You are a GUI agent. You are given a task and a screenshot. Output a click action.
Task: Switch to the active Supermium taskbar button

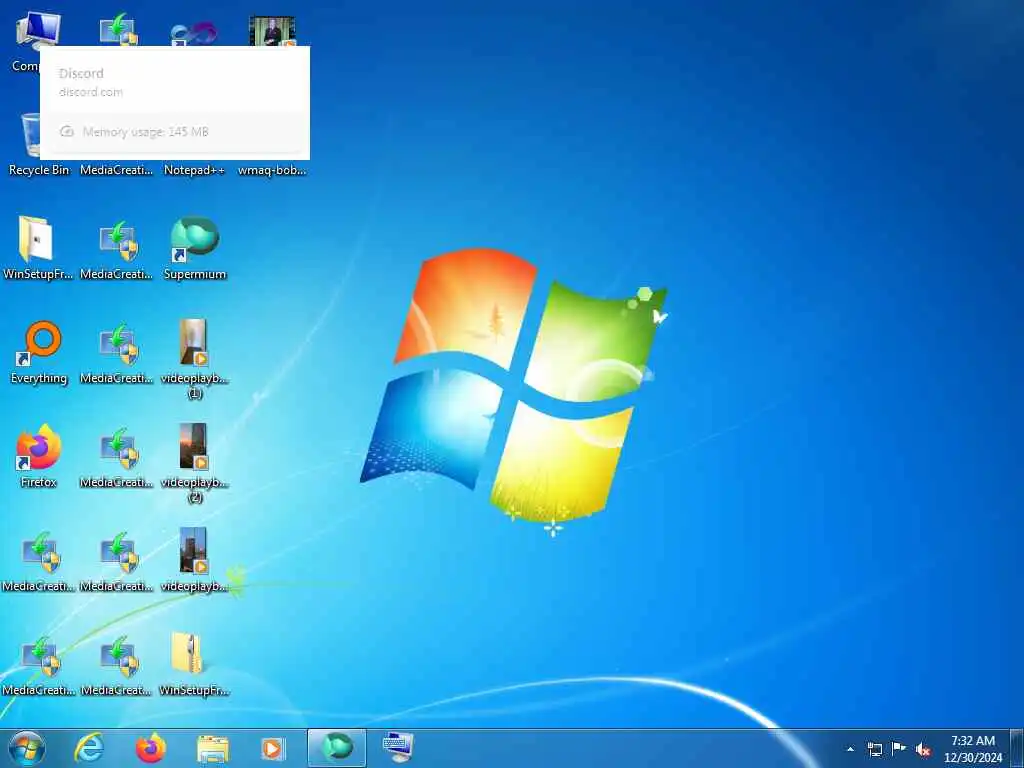pos(337,748)
